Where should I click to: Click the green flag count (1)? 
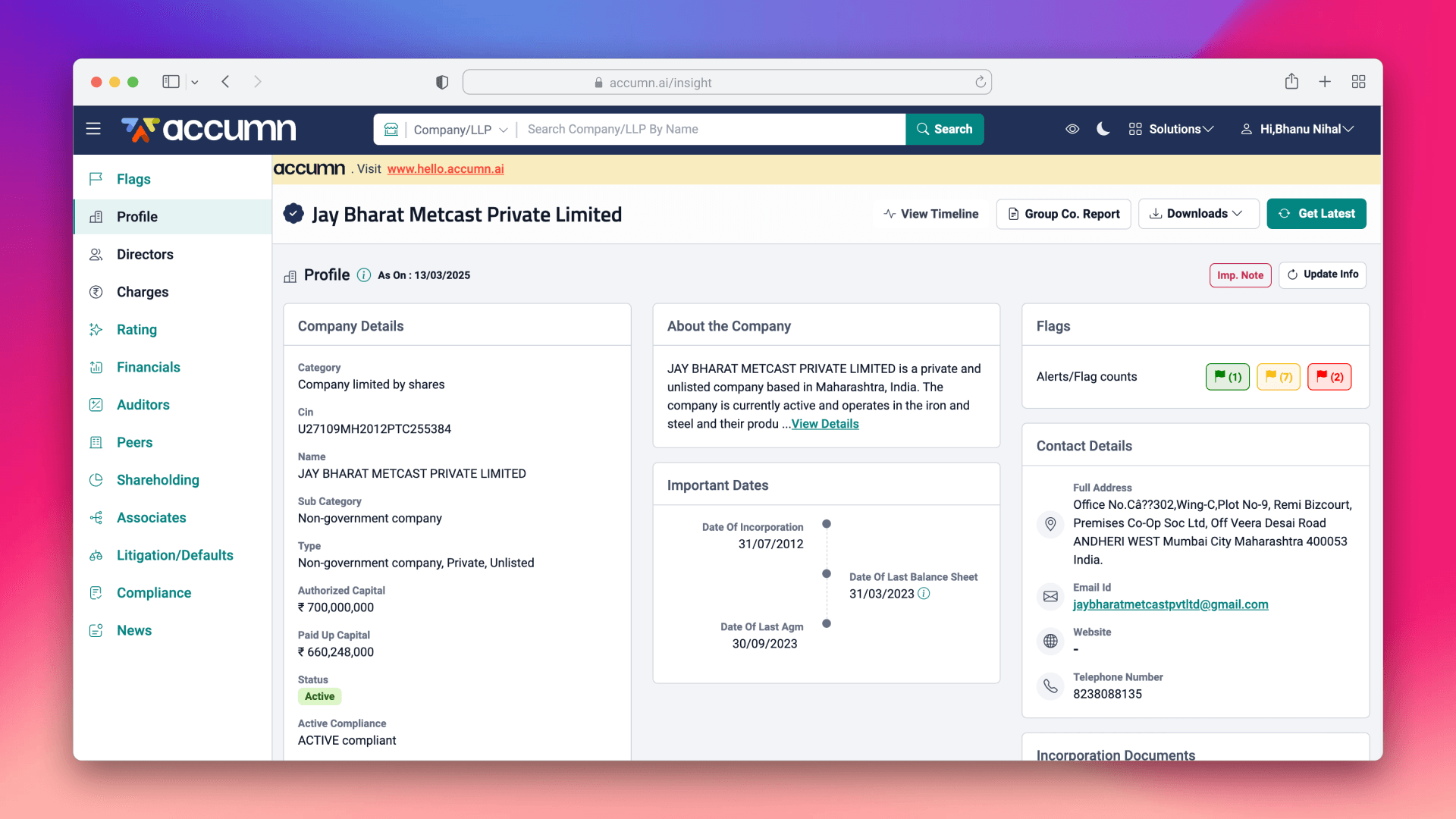click(1227, 377)
